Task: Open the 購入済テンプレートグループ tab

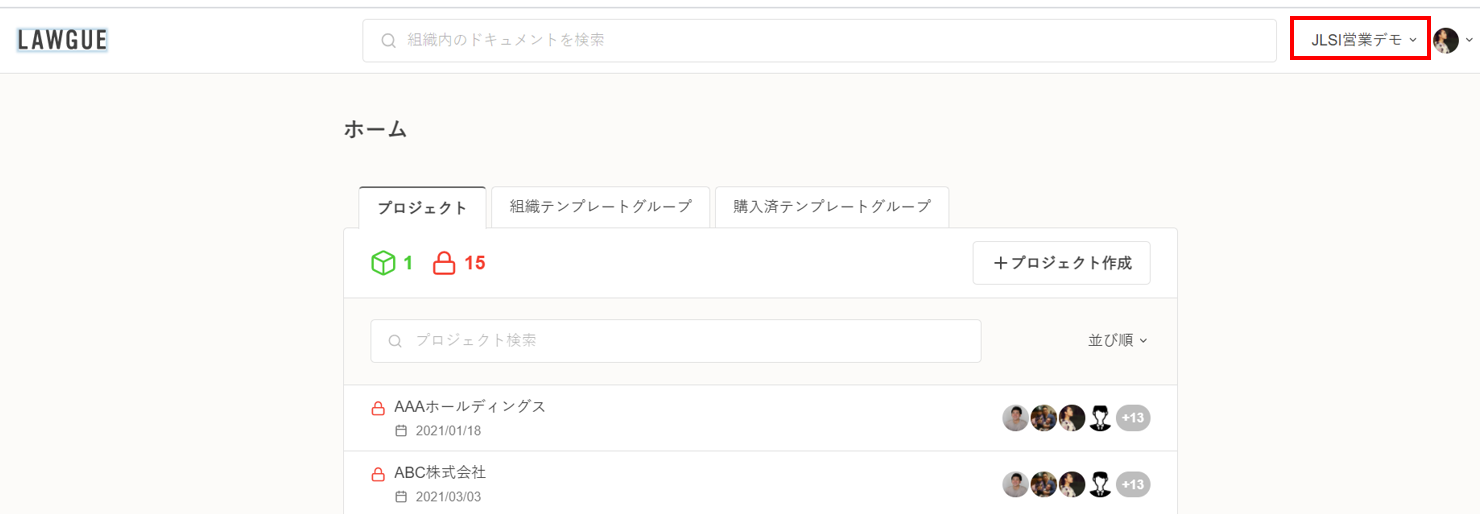Action: 831,207
